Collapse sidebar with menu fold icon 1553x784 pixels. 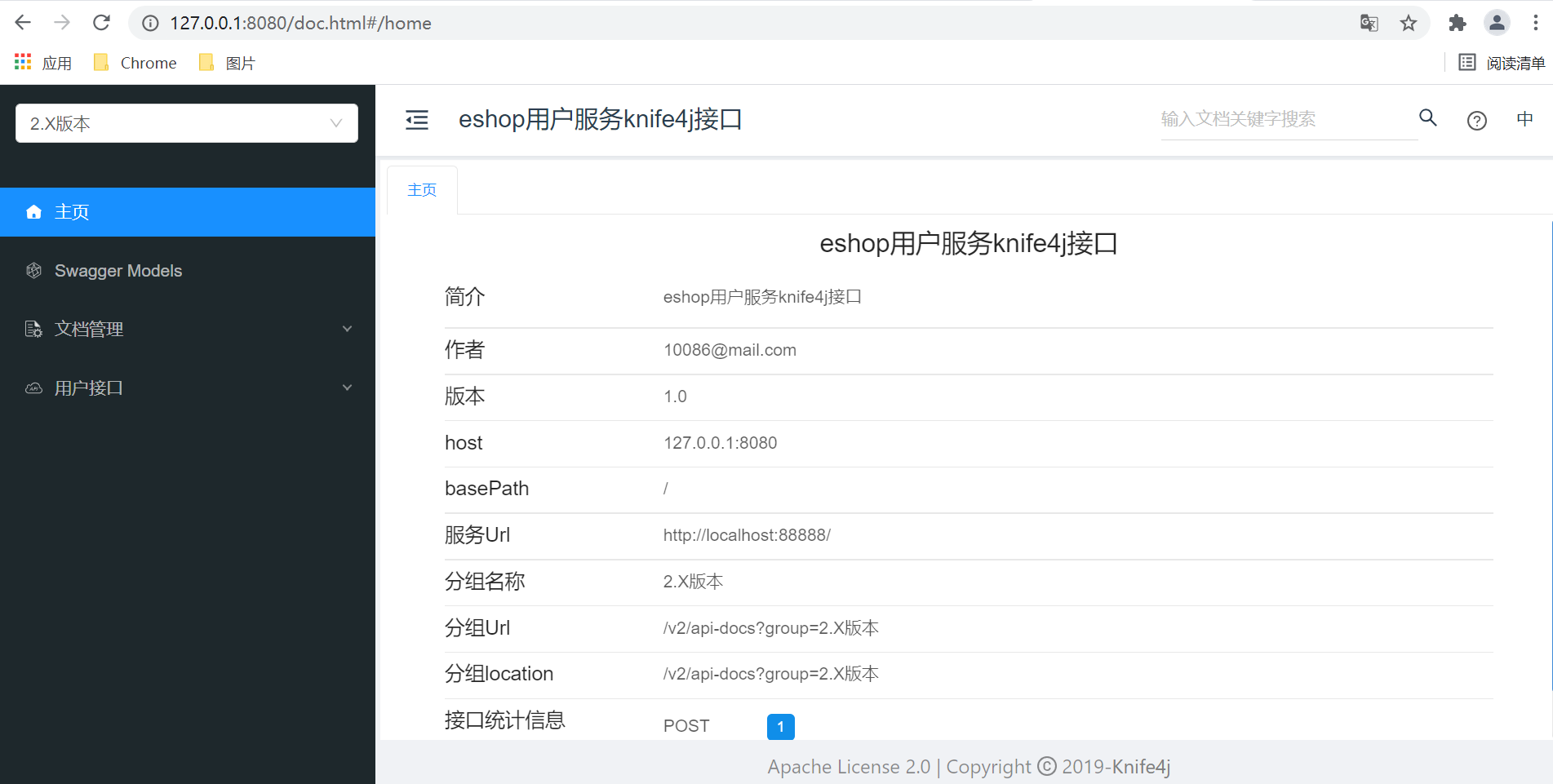(x=417, y=120)
